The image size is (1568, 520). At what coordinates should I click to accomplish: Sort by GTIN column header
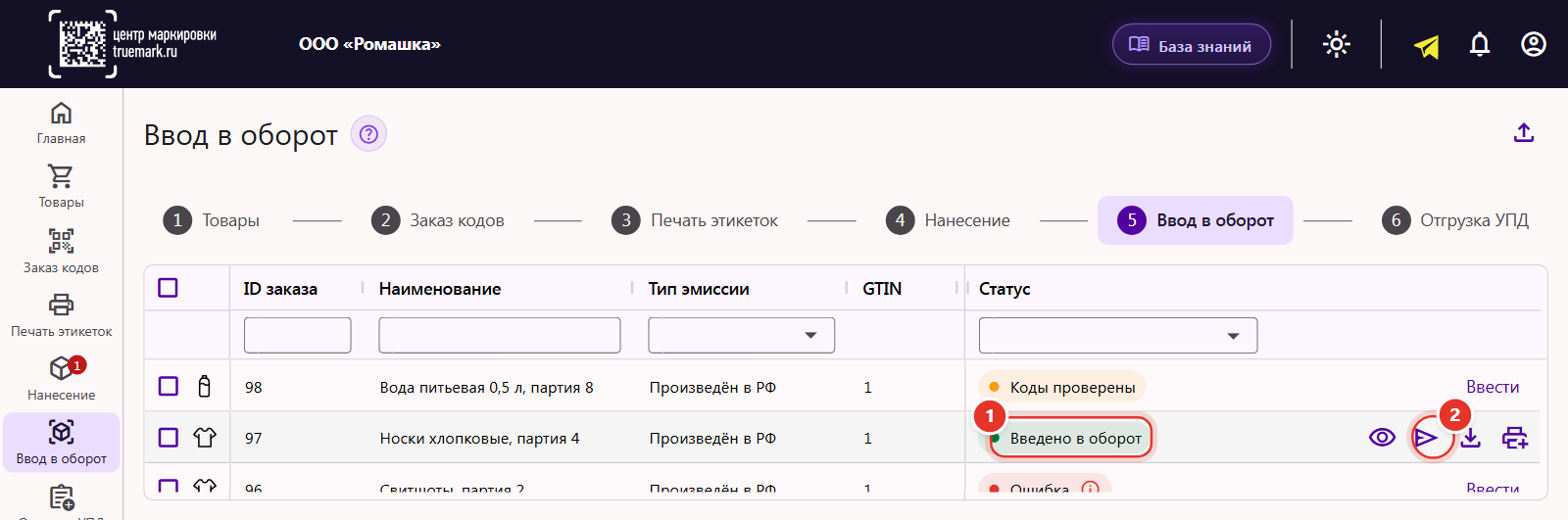tap(882, 289)
